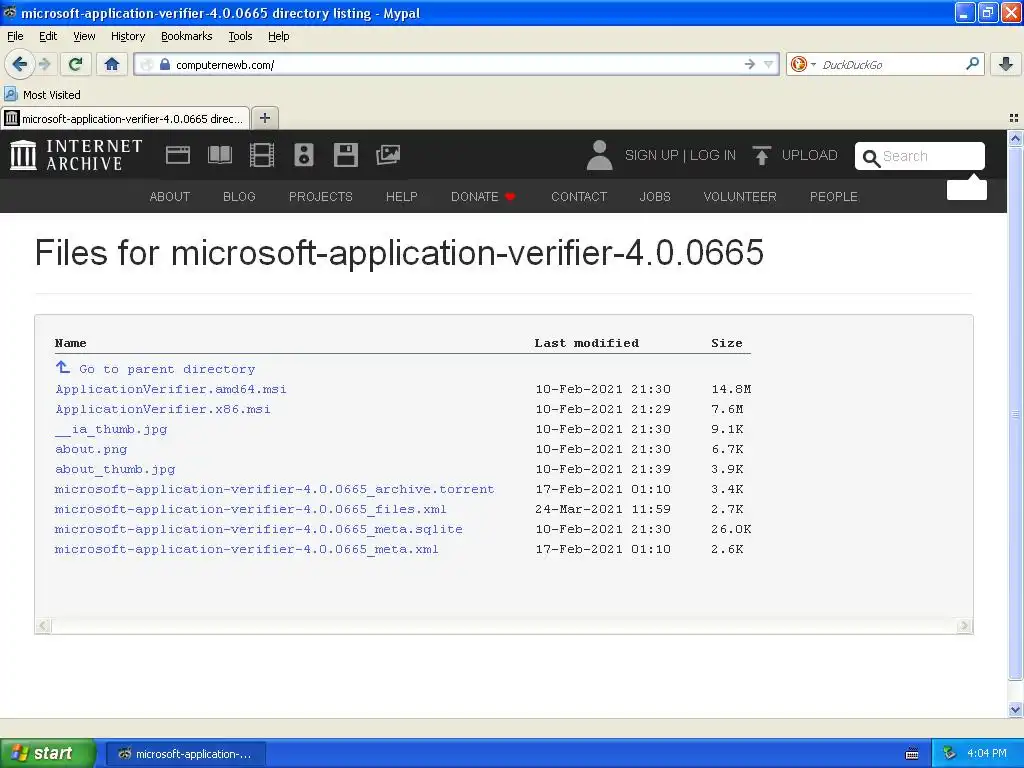The image size is (1024, 768).
Task: Open the Most Visited bookmarks folder
Action: [43, 95]
